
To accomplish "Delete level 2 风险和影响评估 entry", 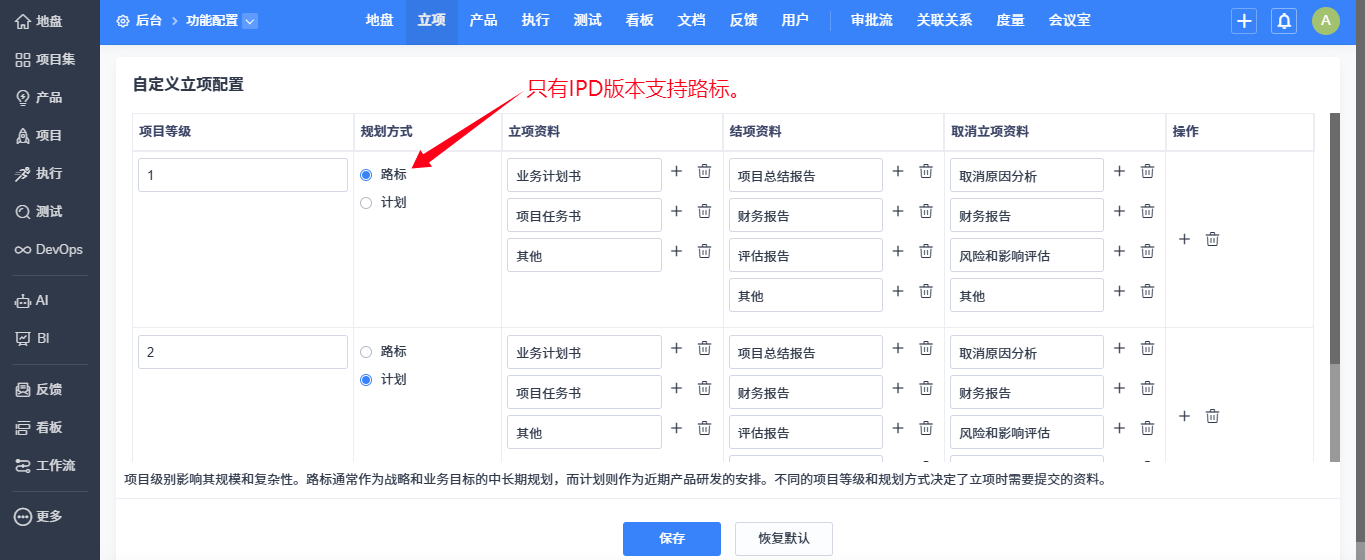I will coord(1148,429).
